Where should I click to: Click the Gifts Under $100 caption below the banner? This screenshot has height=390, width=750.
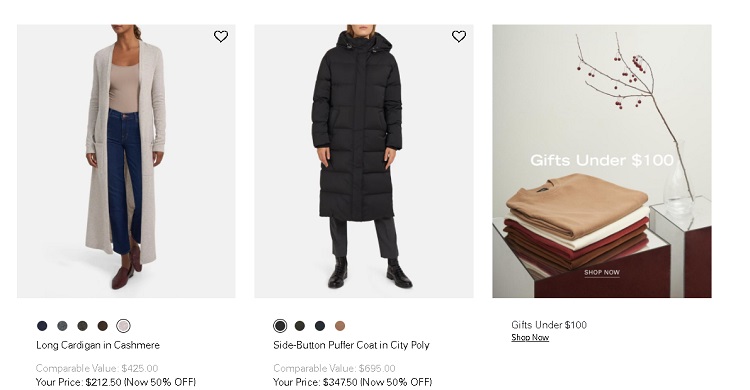pos(549,325)
